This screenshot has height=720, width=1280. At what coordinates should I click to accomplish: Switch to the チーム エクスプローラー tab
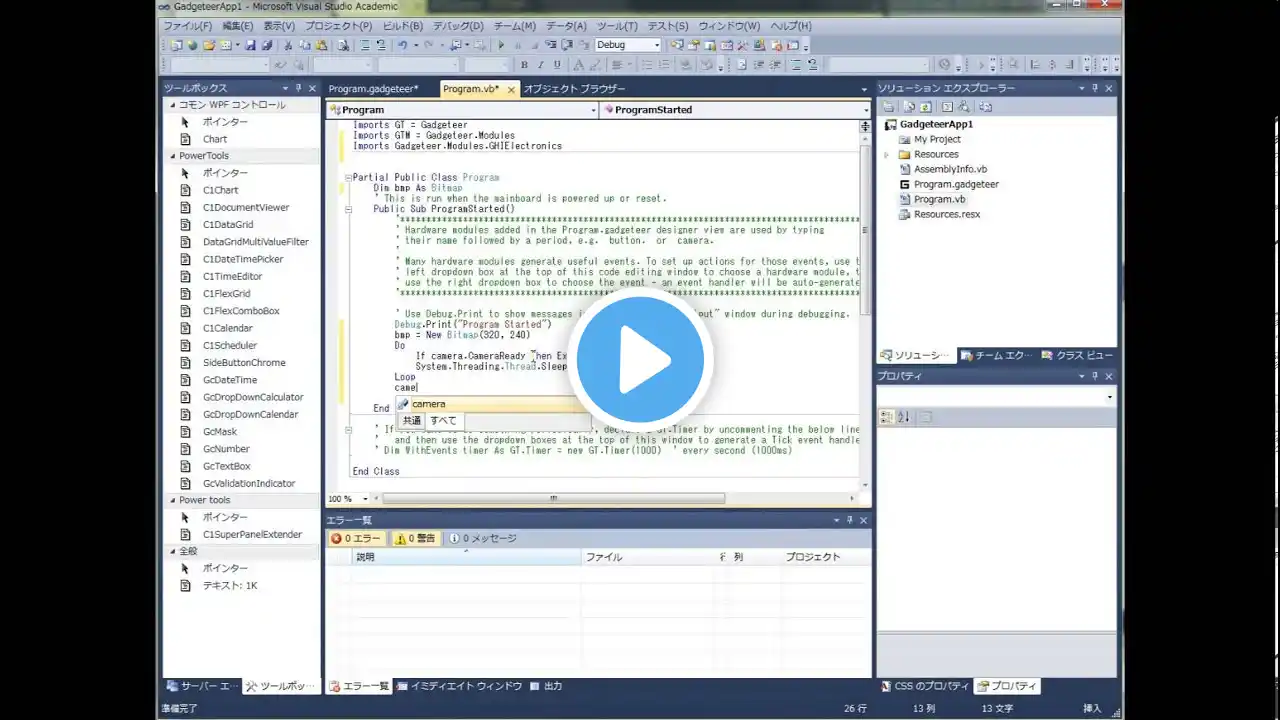(996, 355)
